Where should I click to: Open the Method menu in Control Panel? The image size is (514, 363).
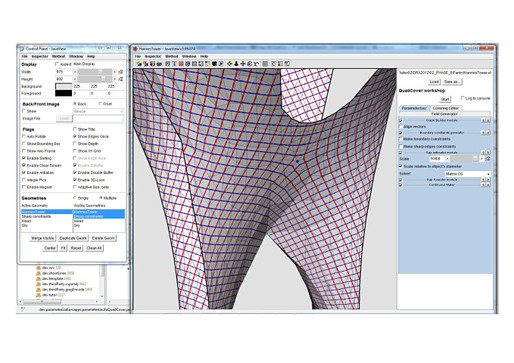(58, 56)
